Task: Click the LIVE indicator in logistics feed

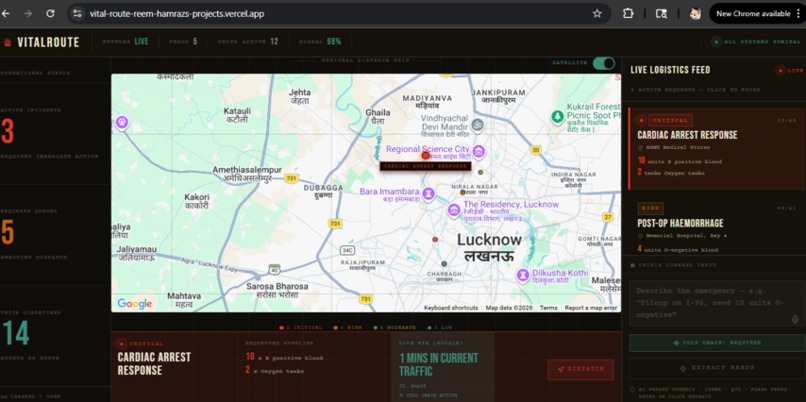Action: click(x=790, y=70)
